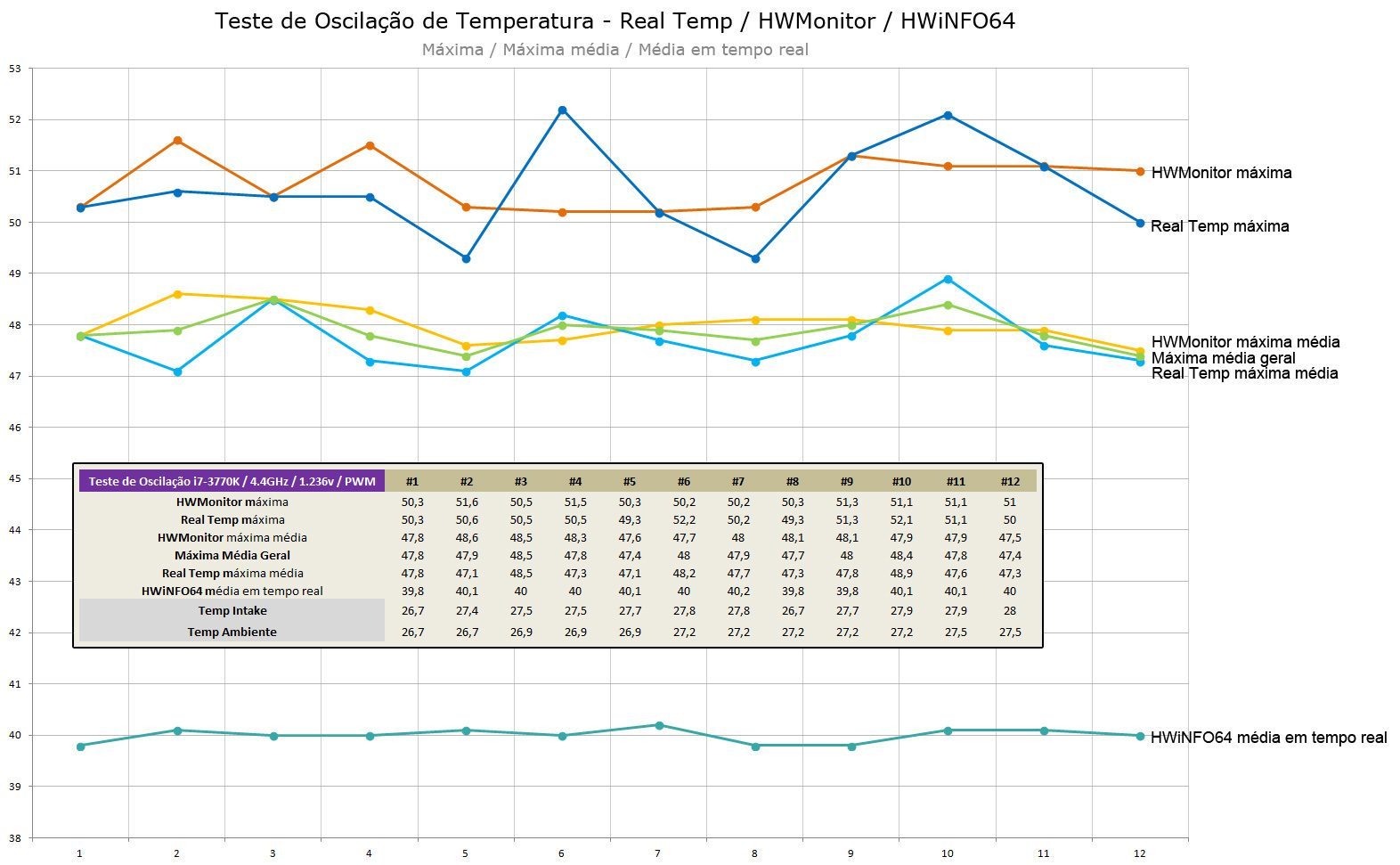Click the subtitle 'Máxima / Máxima média / Média em tempo real'
This screenshot has width=1400, height=865.
click(615, 50)
